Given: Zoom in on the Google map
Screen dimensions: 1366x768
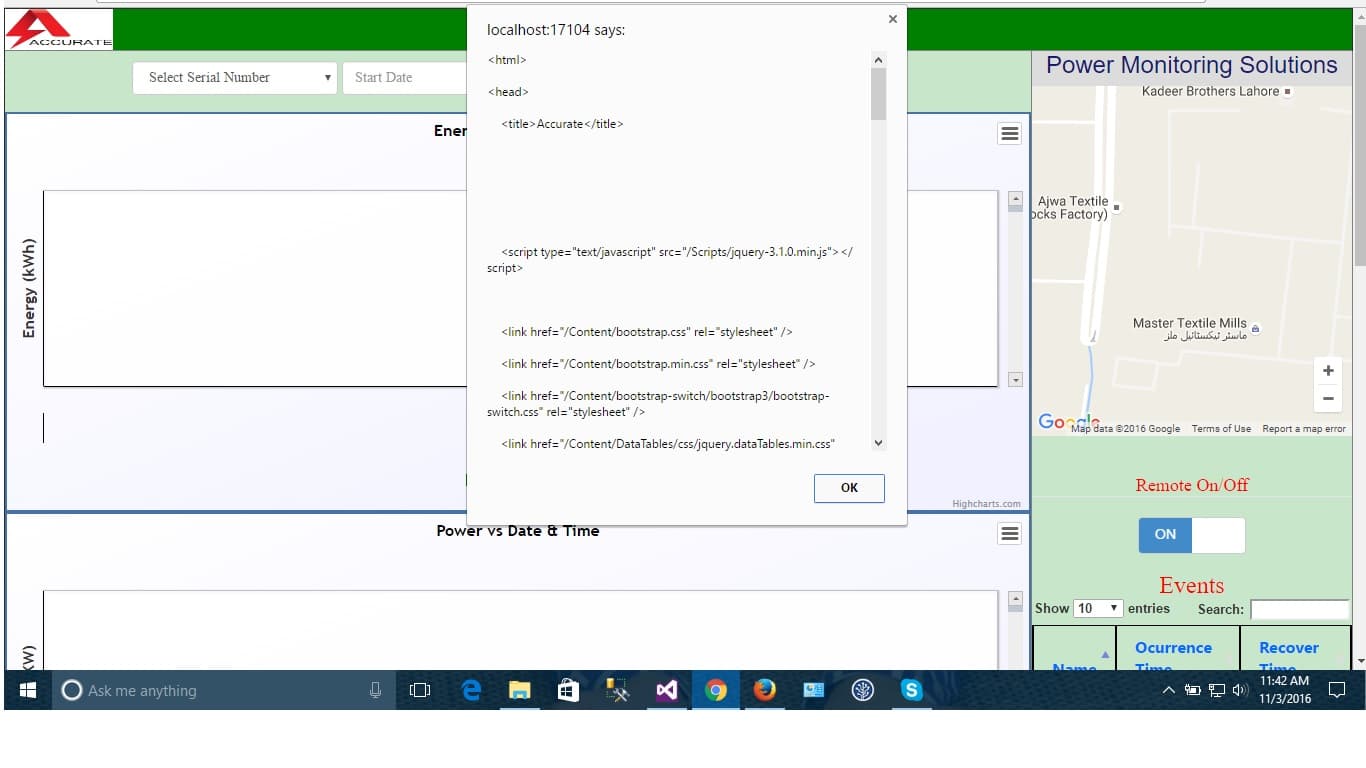Looking at the screenshot, I should (1328, 371).
